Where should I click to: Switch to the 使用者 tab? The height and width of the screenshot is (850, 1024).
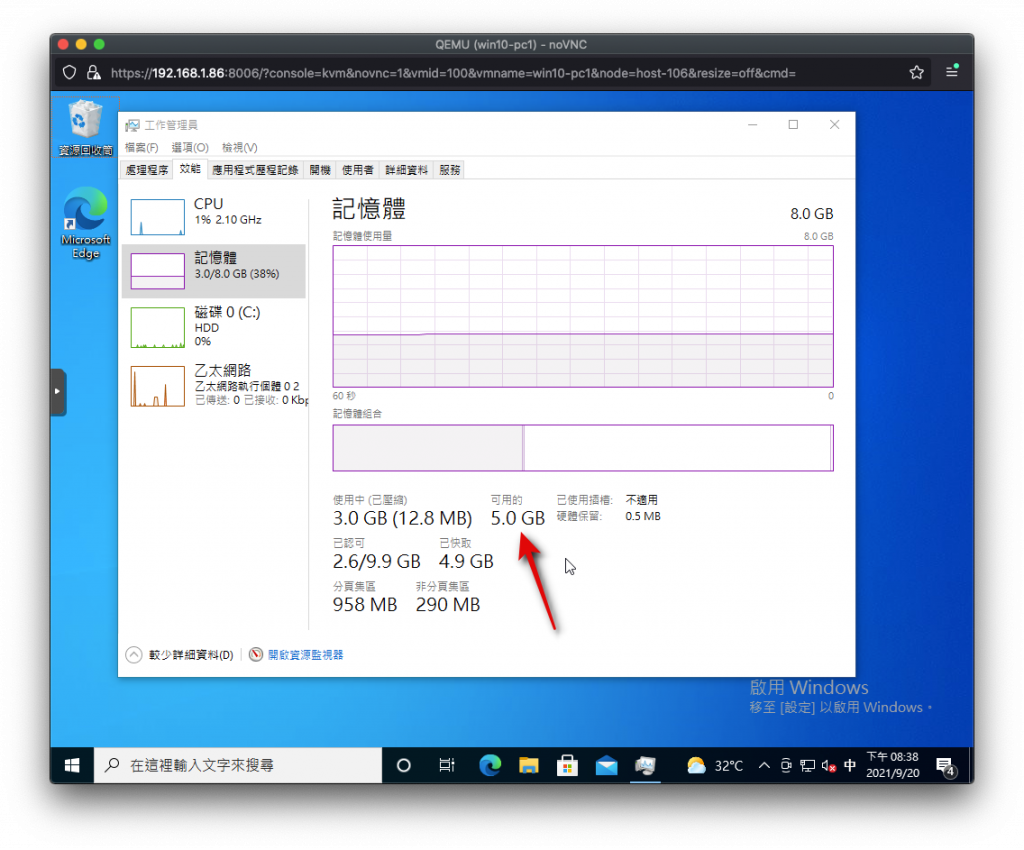click(x=358, y=170)
